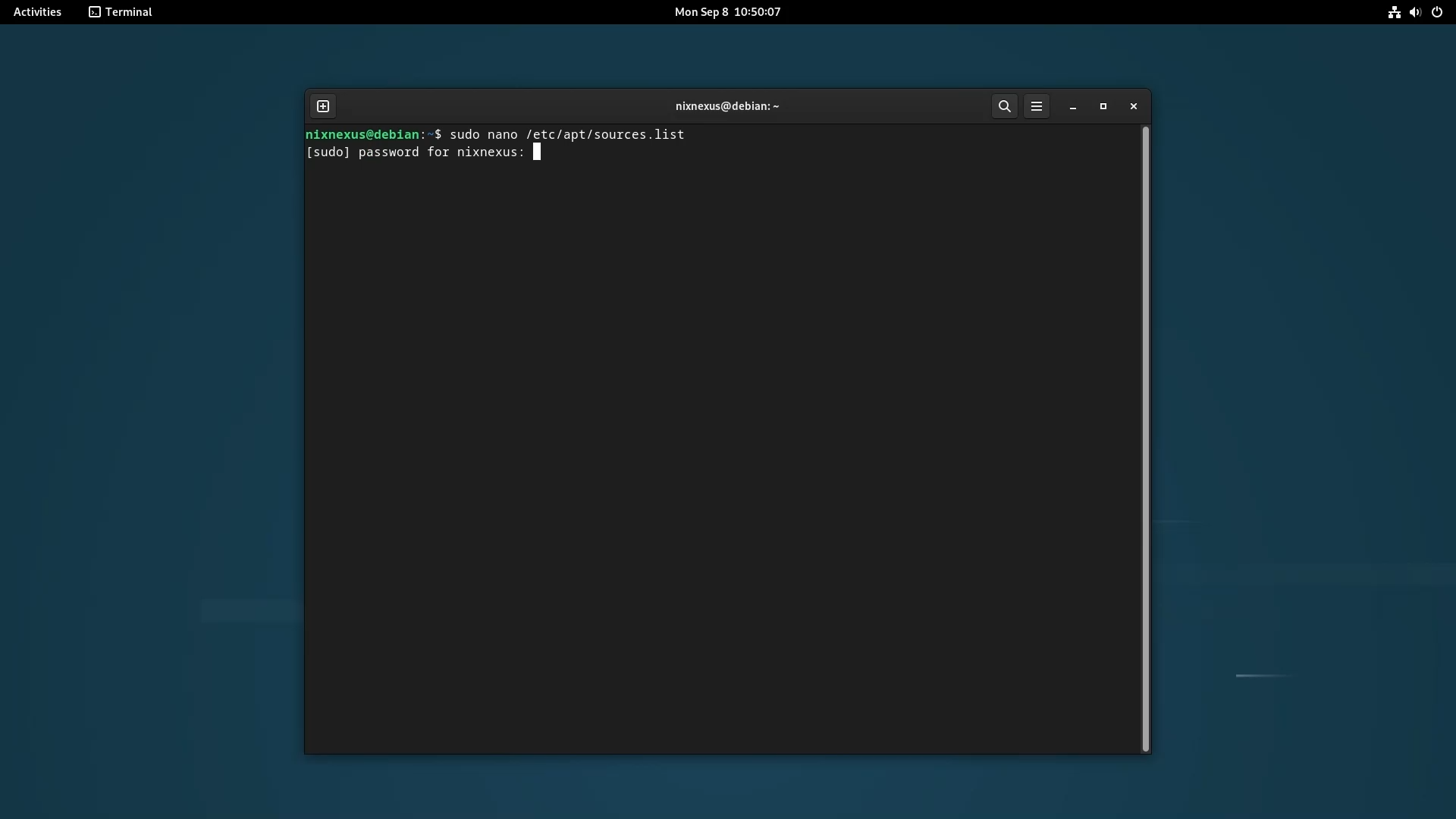Click the wired network status icon

click(1394, 12)
